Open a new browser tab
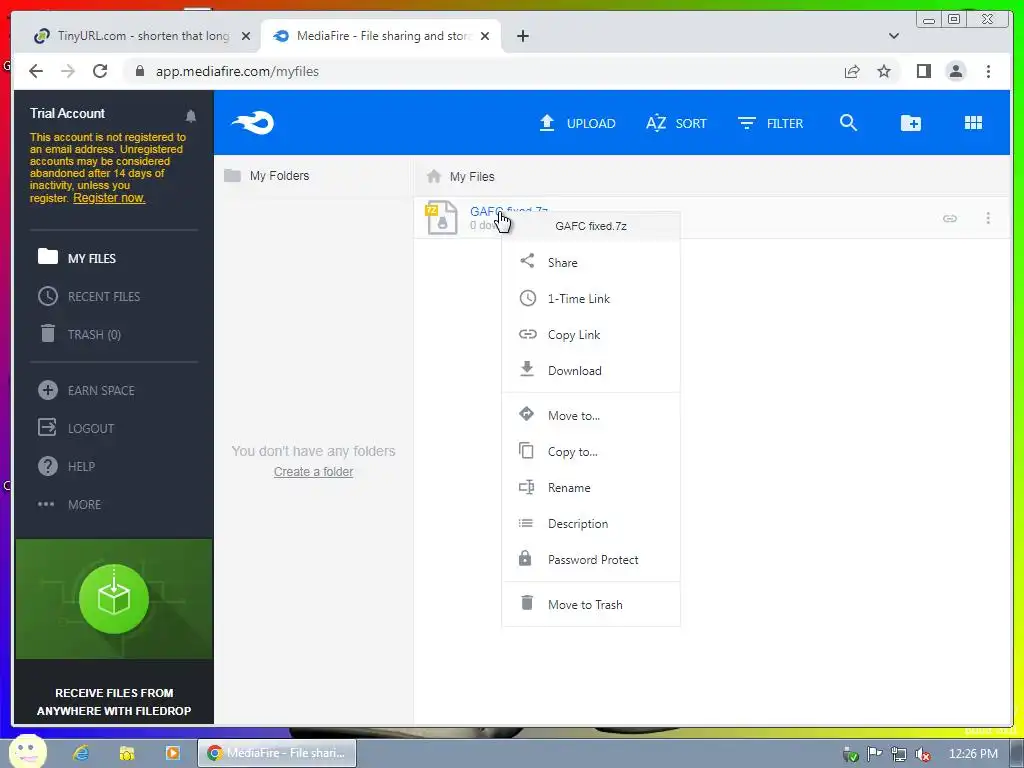 click(522, 36)
